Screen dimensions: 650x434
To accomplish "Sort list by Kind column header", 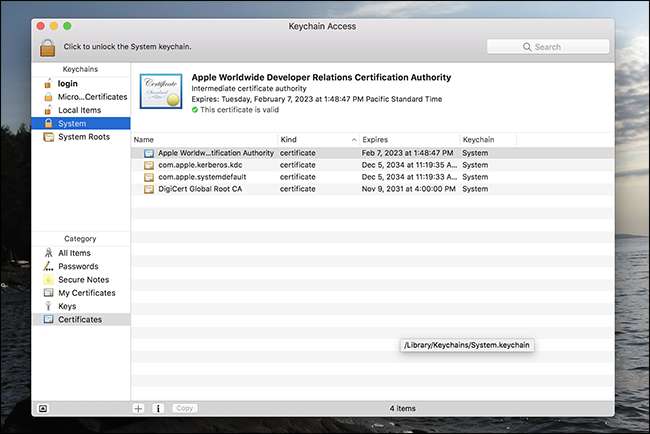I will (315, 139).
